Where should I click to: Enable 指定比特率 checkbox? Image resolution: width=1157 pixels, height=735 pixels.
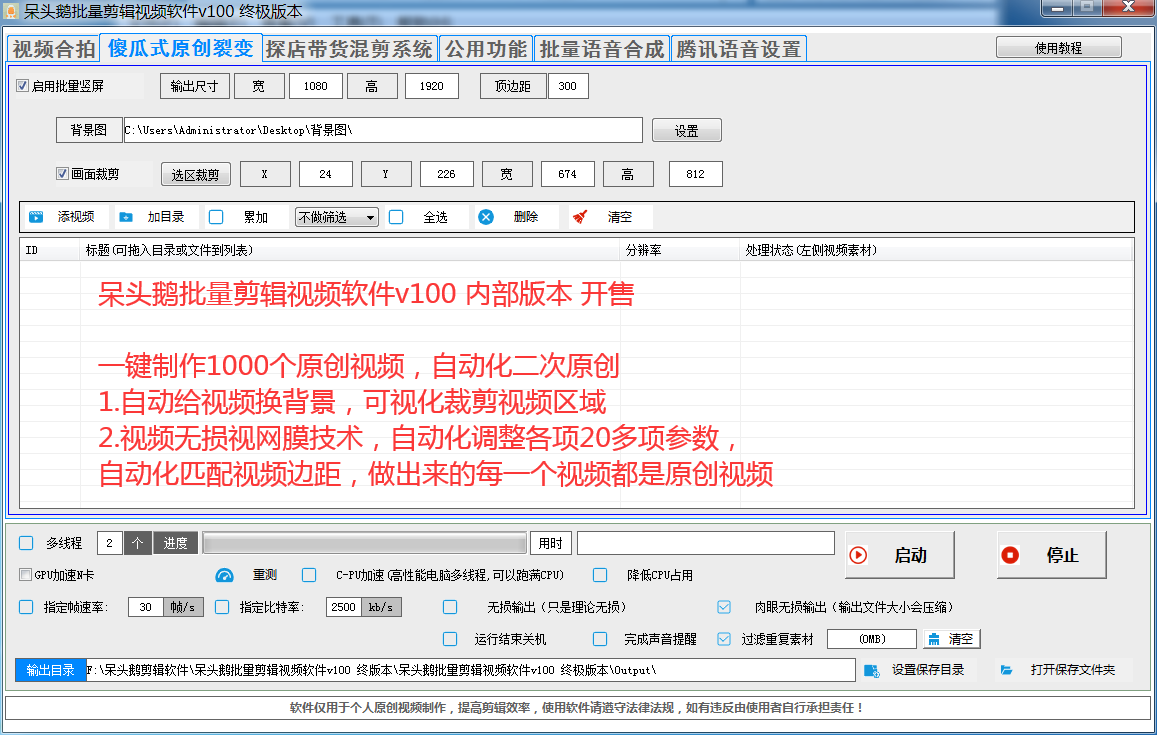[x=222, y=607]
